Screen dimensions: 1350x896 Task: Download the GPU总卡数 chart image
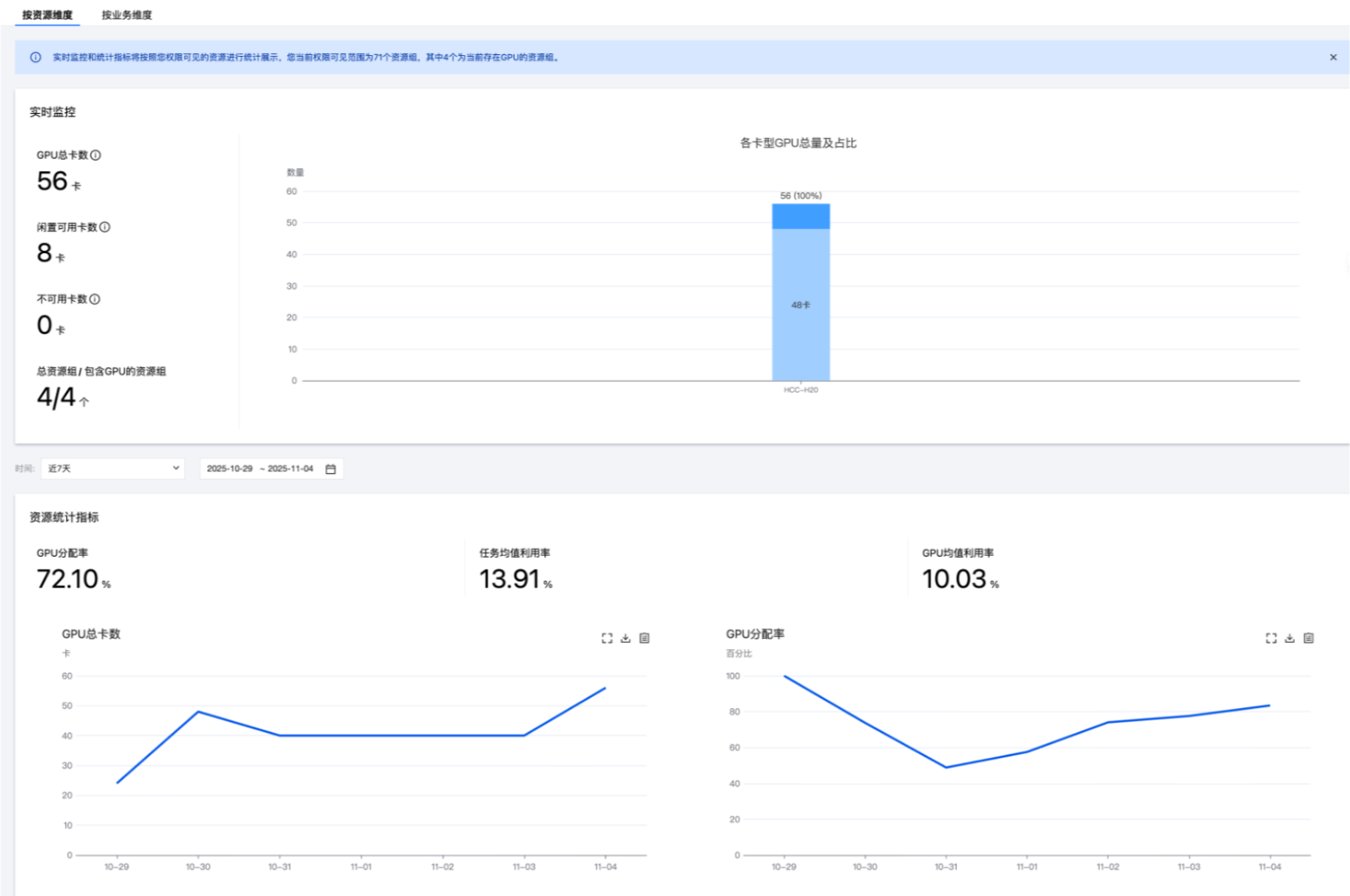(625, 638)
